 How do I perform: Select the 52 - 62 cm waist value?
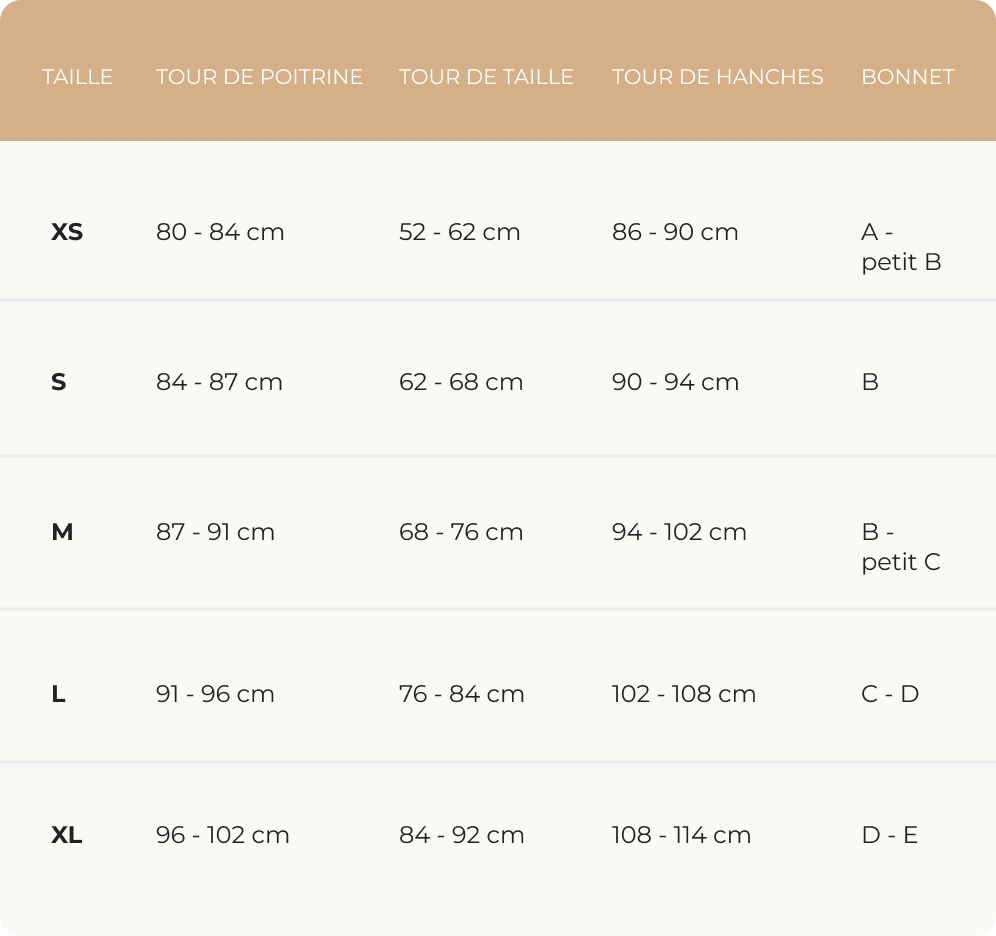point(459,232)
